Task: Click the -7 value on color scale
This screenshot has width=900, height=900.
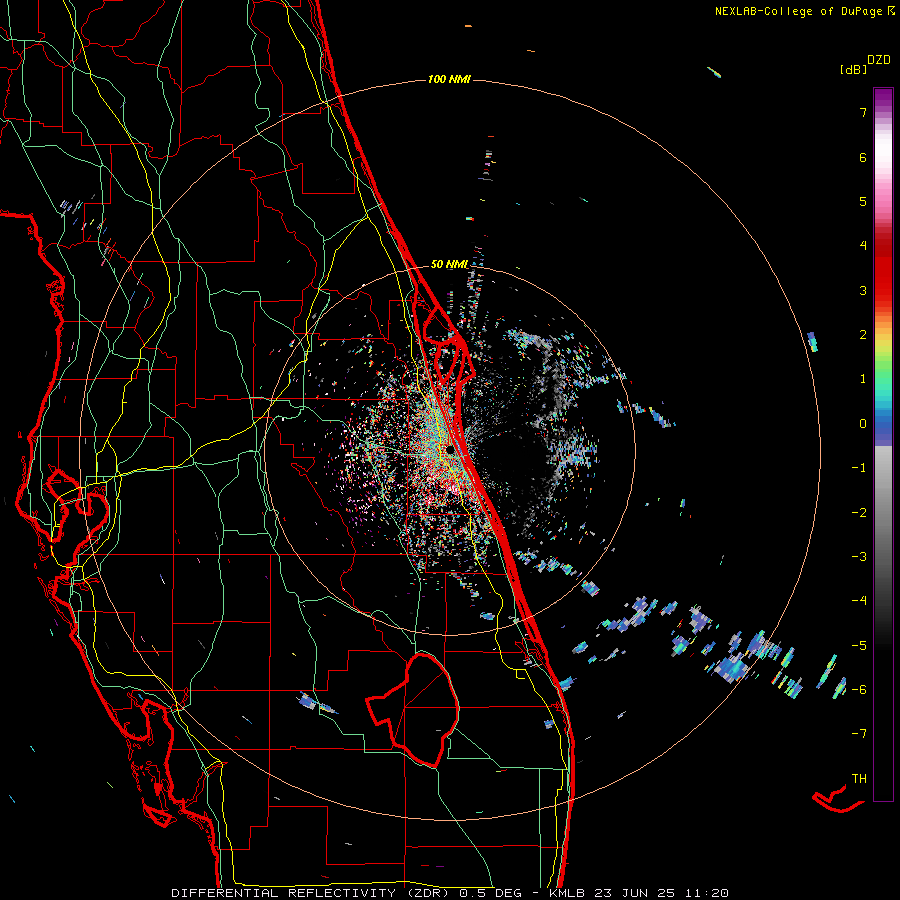Action: click(859, 734)
